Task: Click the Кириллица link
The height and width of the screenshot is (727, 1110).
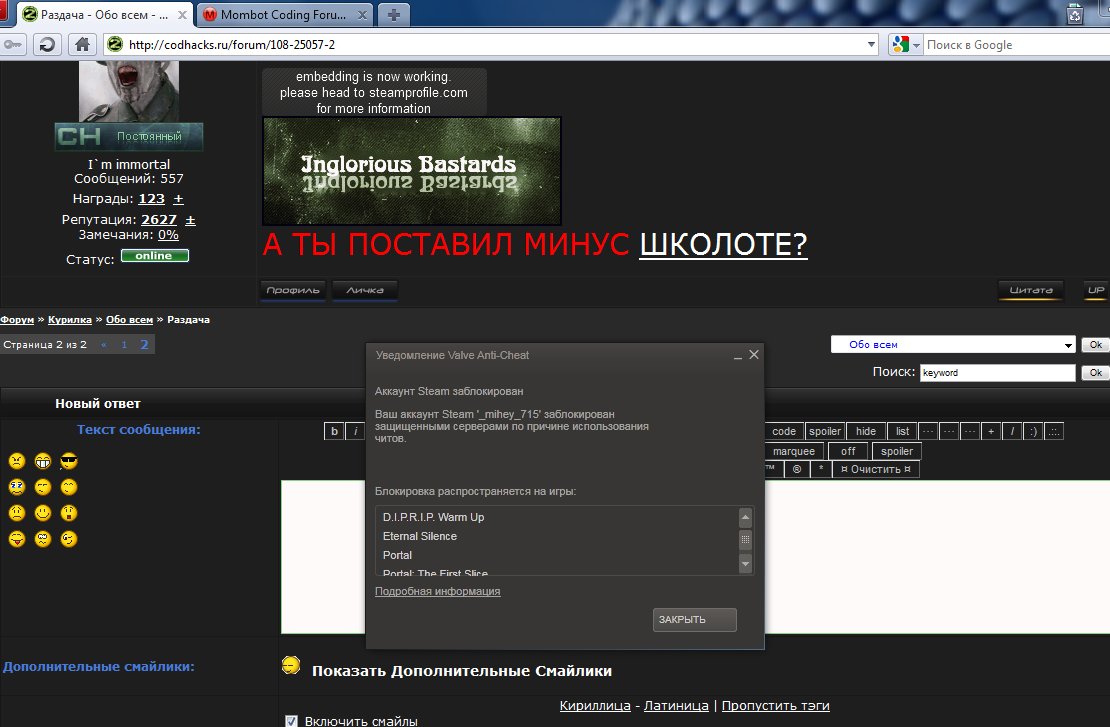Action: (595, 706)
